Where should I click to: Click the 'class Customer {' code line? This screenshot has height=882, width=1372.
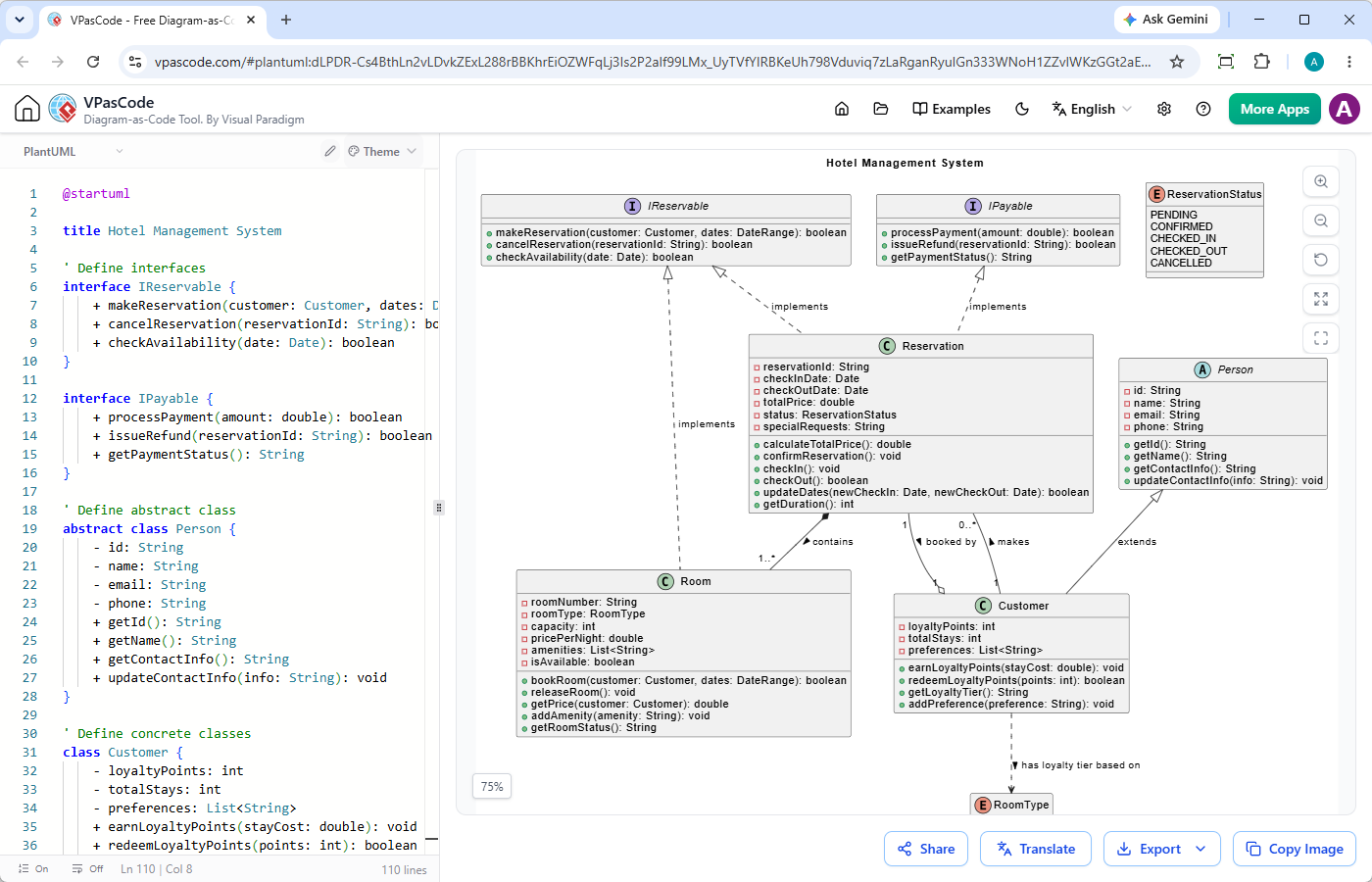pyautogui.click(x=122, y=752)
